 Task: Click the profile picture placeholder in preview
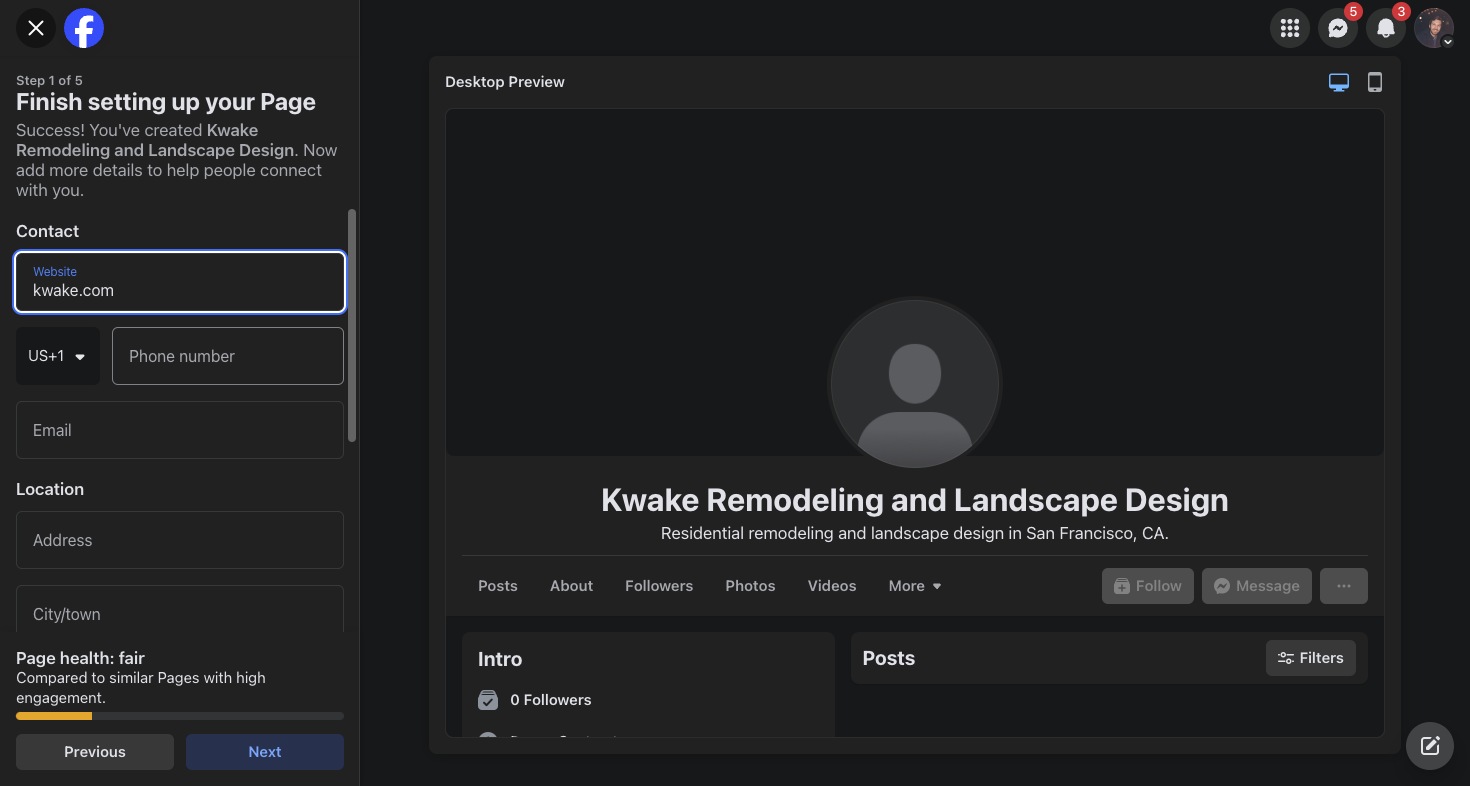915,384
